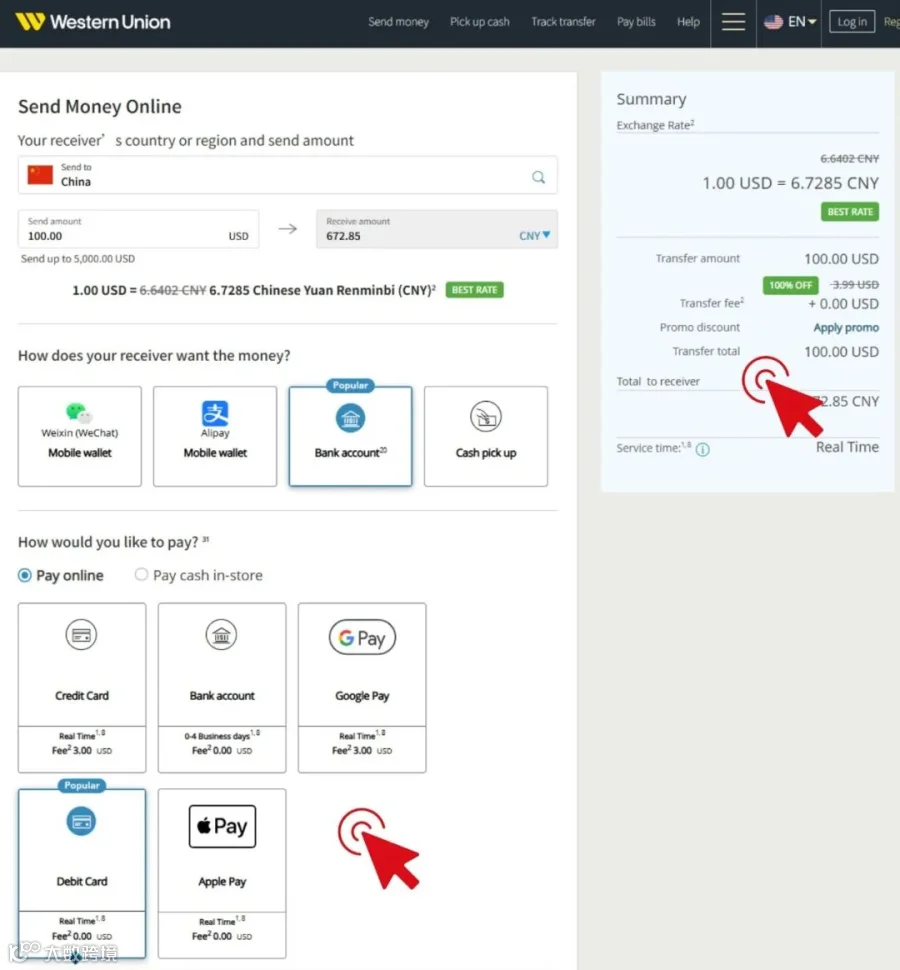Click the 100% OFF badge
Image resolution: width=900 pixels, height=970 pixels.
790,285
